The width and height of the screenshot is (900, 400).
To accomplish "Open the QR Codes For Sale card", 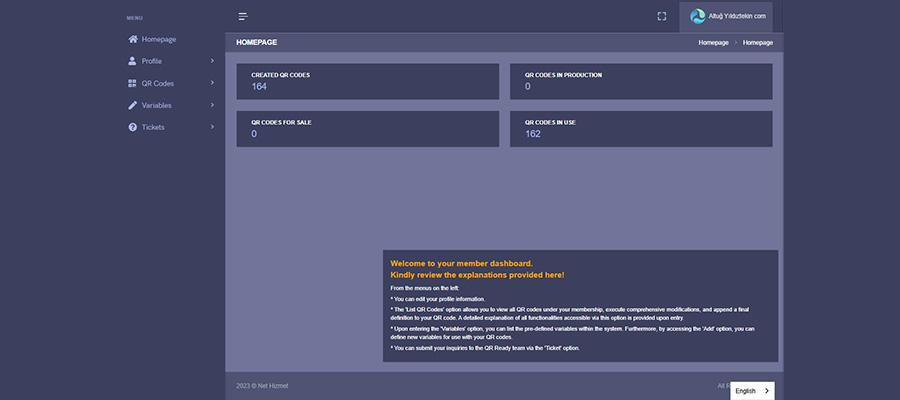I will point(367,129).
